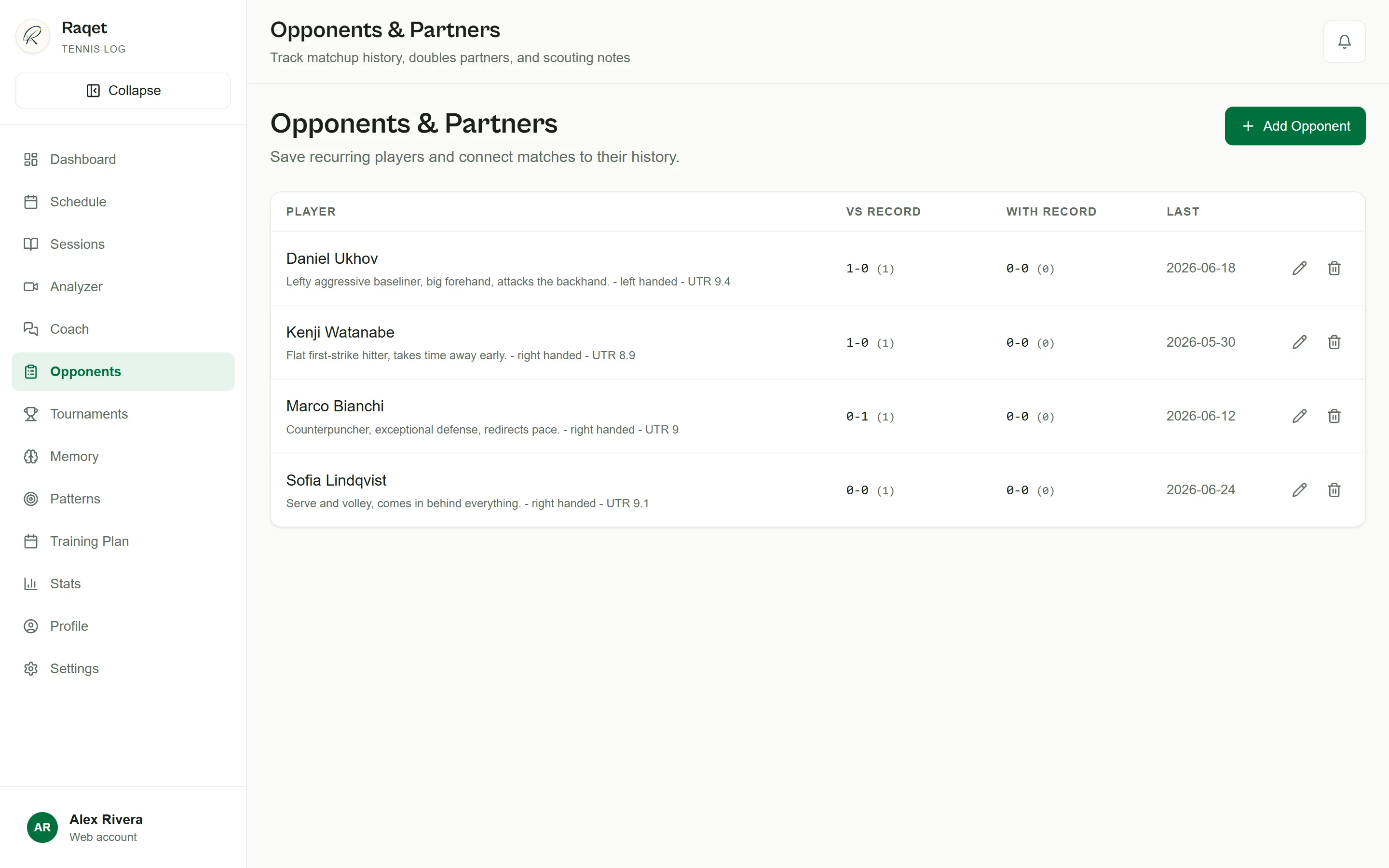This screenshot has width=1389, height=868.
Task: Open Settings from the sidebar
Action: [x=123, y=669]
